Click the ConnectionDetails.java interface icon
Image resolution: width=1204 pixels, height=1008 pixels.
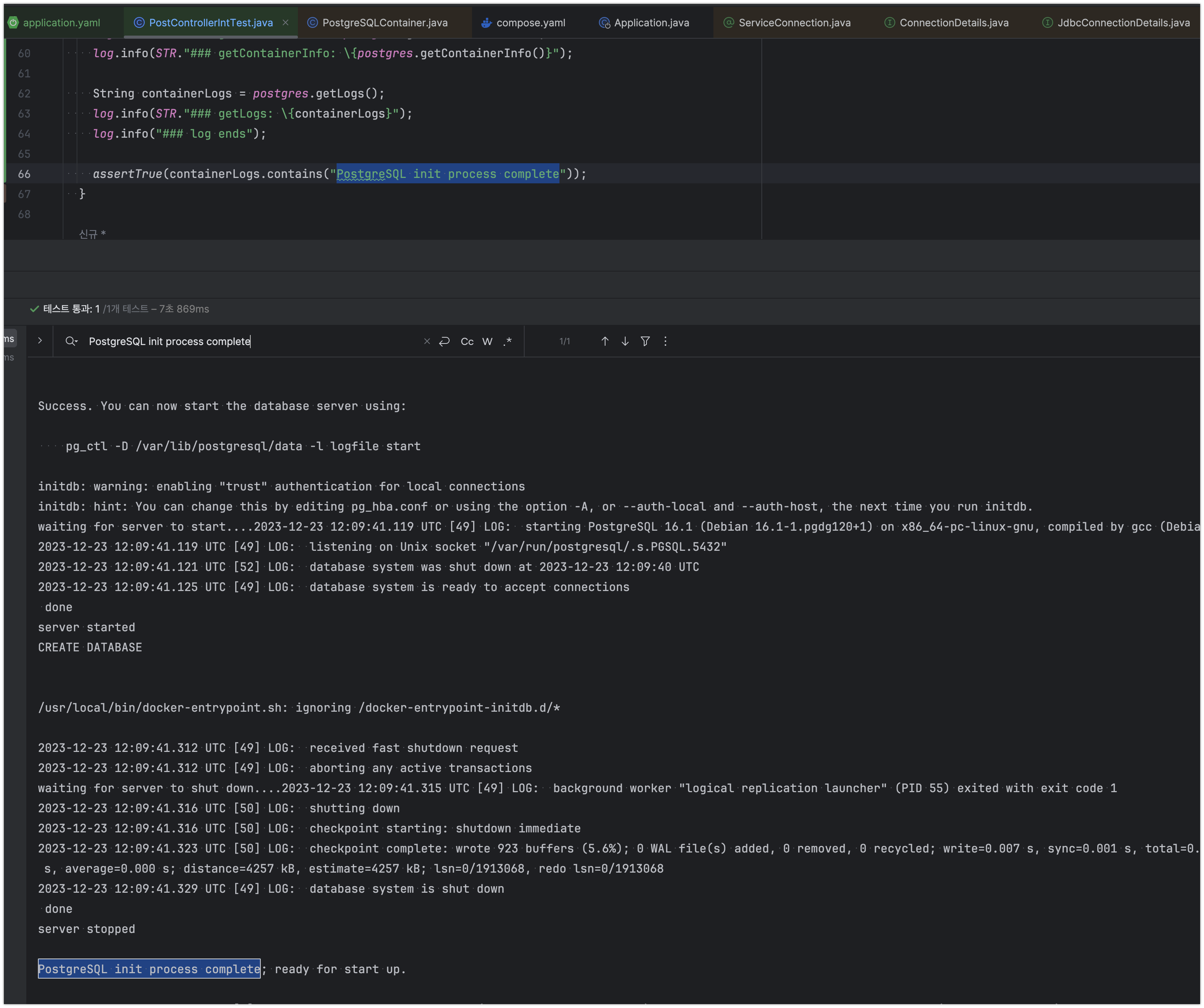coord(889,23)
